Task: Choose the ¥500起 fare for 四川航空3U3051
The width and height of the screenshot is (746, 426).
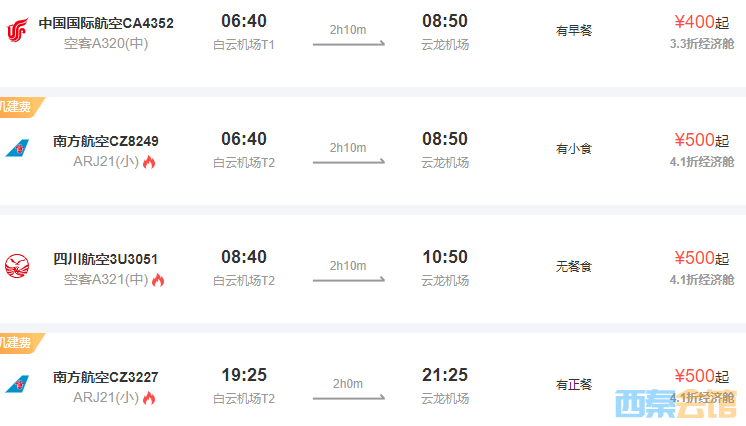Action: pyautogui.click(x=701, y=258)
